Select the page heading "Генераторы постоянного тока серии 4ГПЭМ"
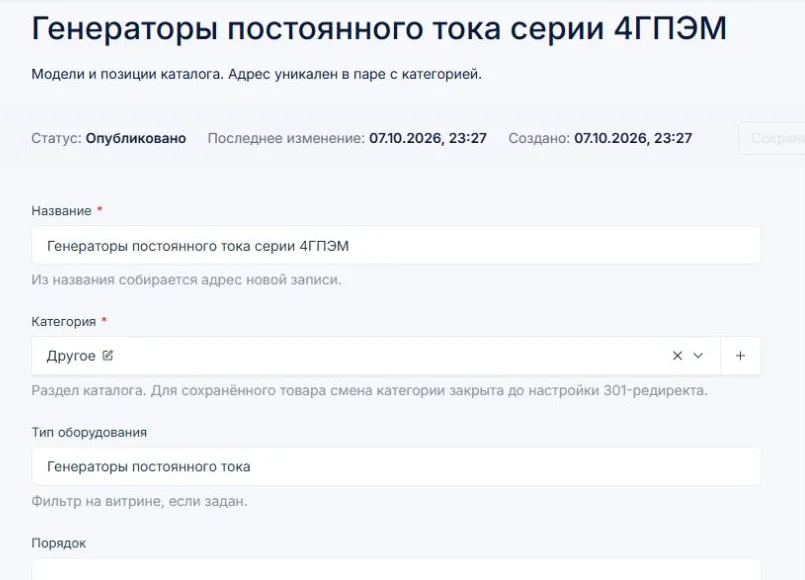 tap(379, 28)
